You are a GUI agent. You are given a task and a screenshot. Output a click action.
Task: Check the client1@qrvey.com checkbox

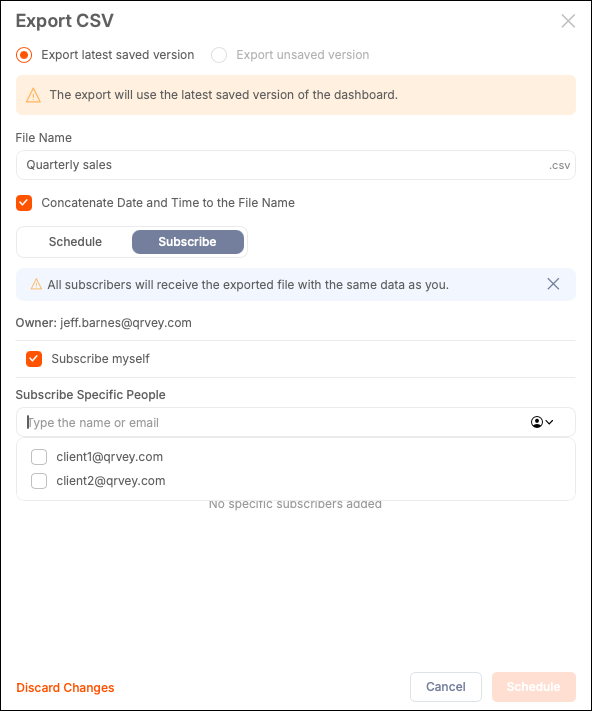coord(39,457)
